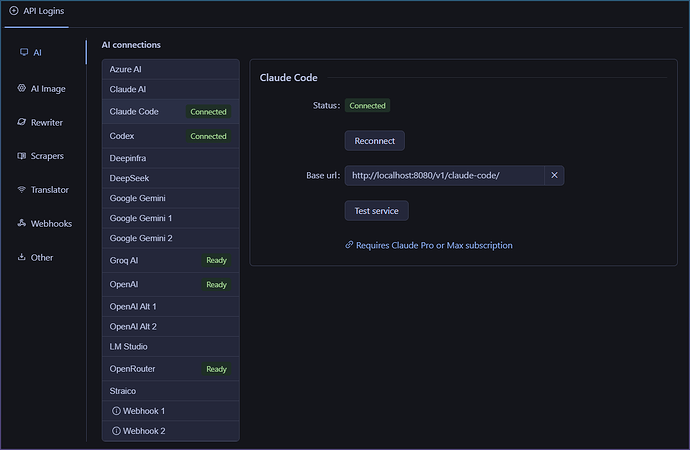
Task: Click the Rewriter planet icon
Action: click(x=22, y=122)
